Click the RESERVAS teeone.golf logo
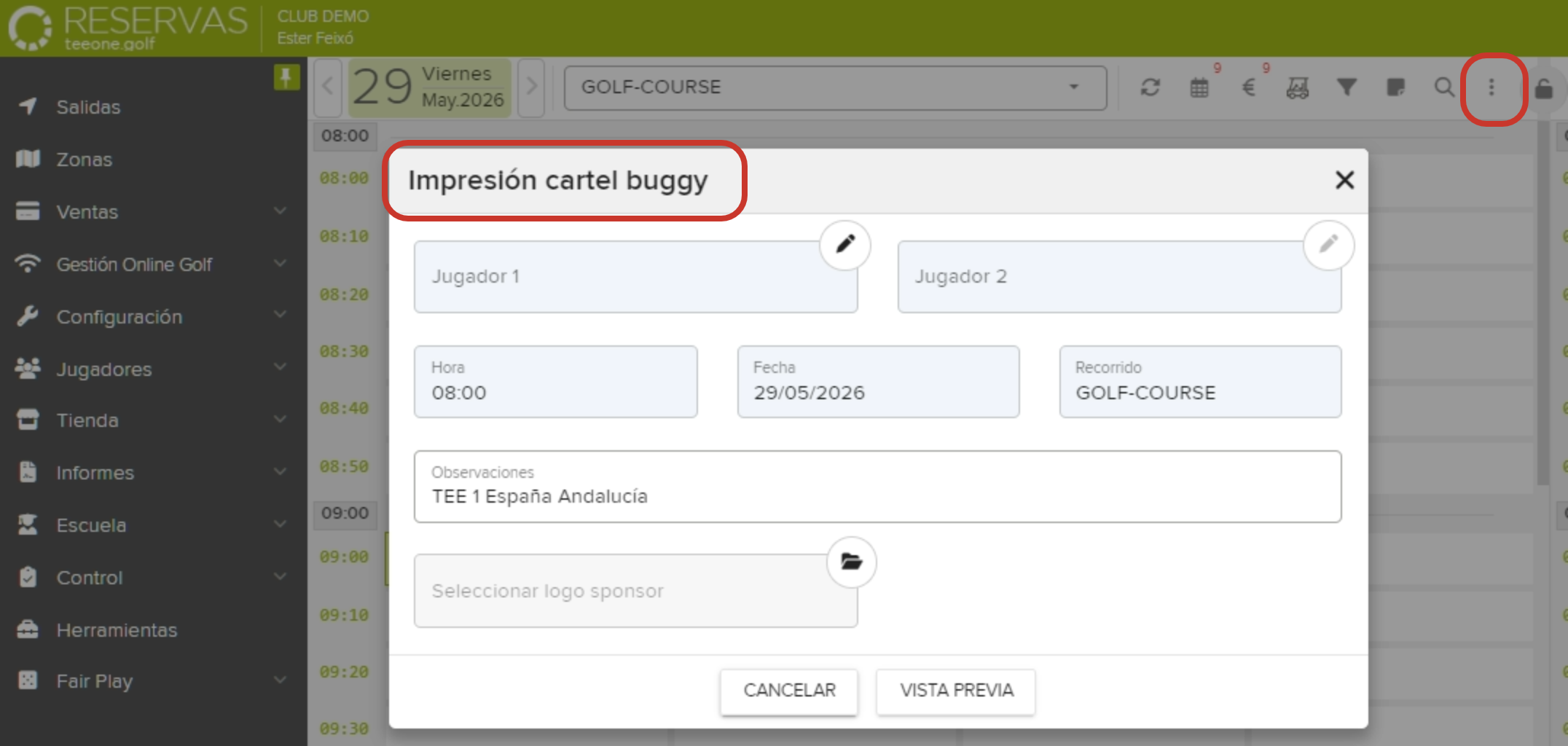1568x746 pixels. pos(128,28)
